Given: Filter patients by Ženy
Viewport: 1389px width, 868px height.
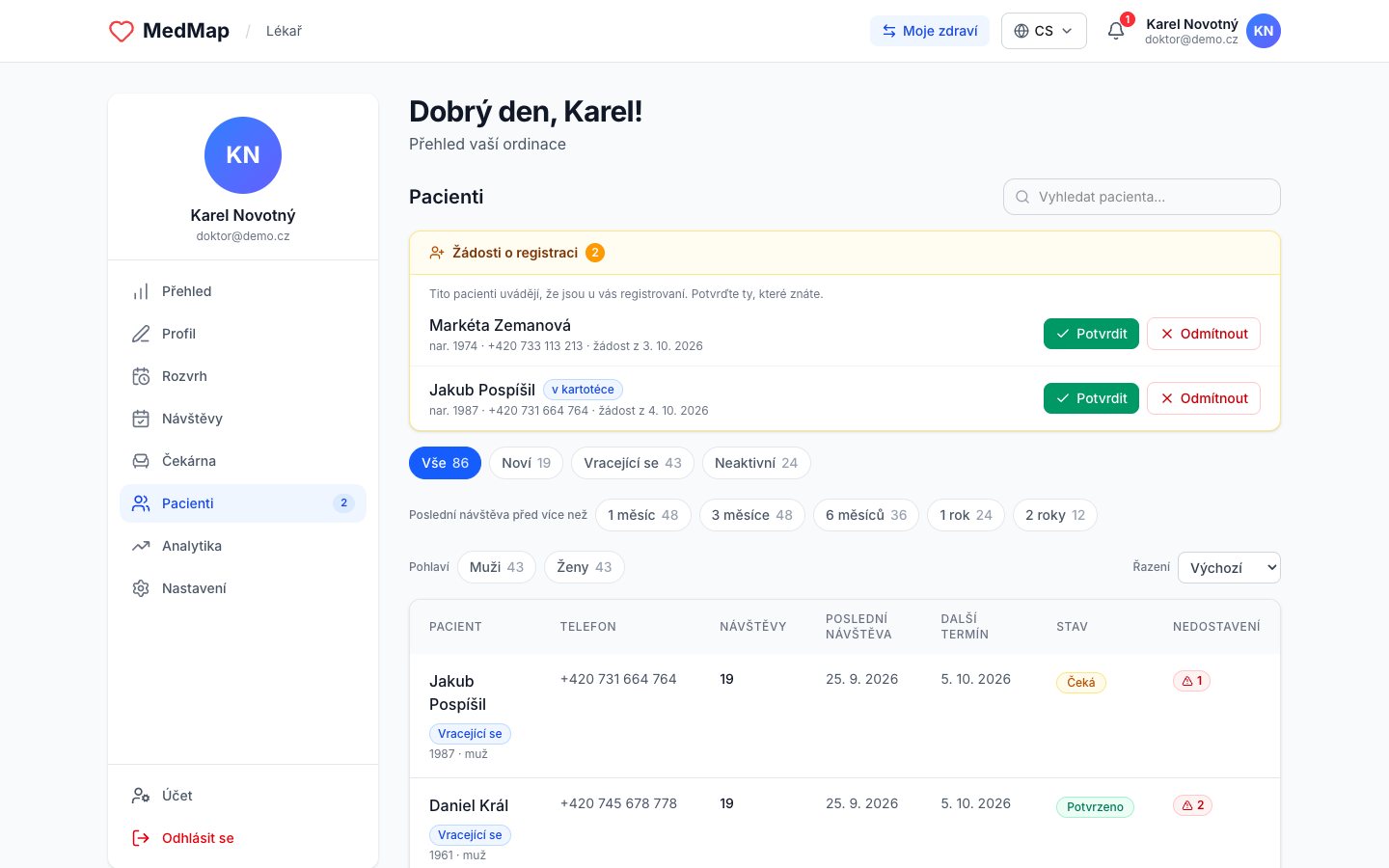Looking at the screenshot, I should pyautogui.click(x=585, y=567).
